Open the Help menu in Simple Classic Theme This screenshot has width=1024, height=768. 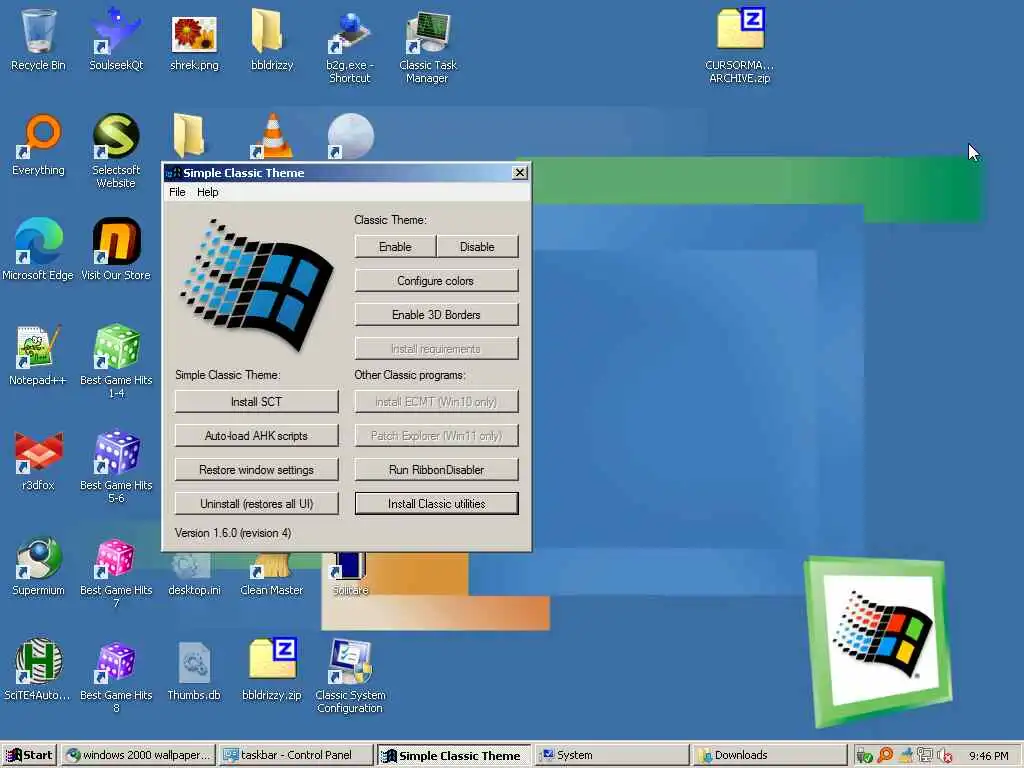tap(208, 192)
